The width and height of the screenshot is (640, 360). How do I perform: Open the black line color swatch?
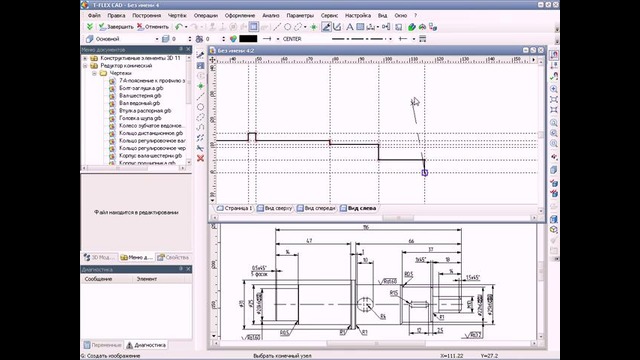pyautogui.click(x=248, y=39)
